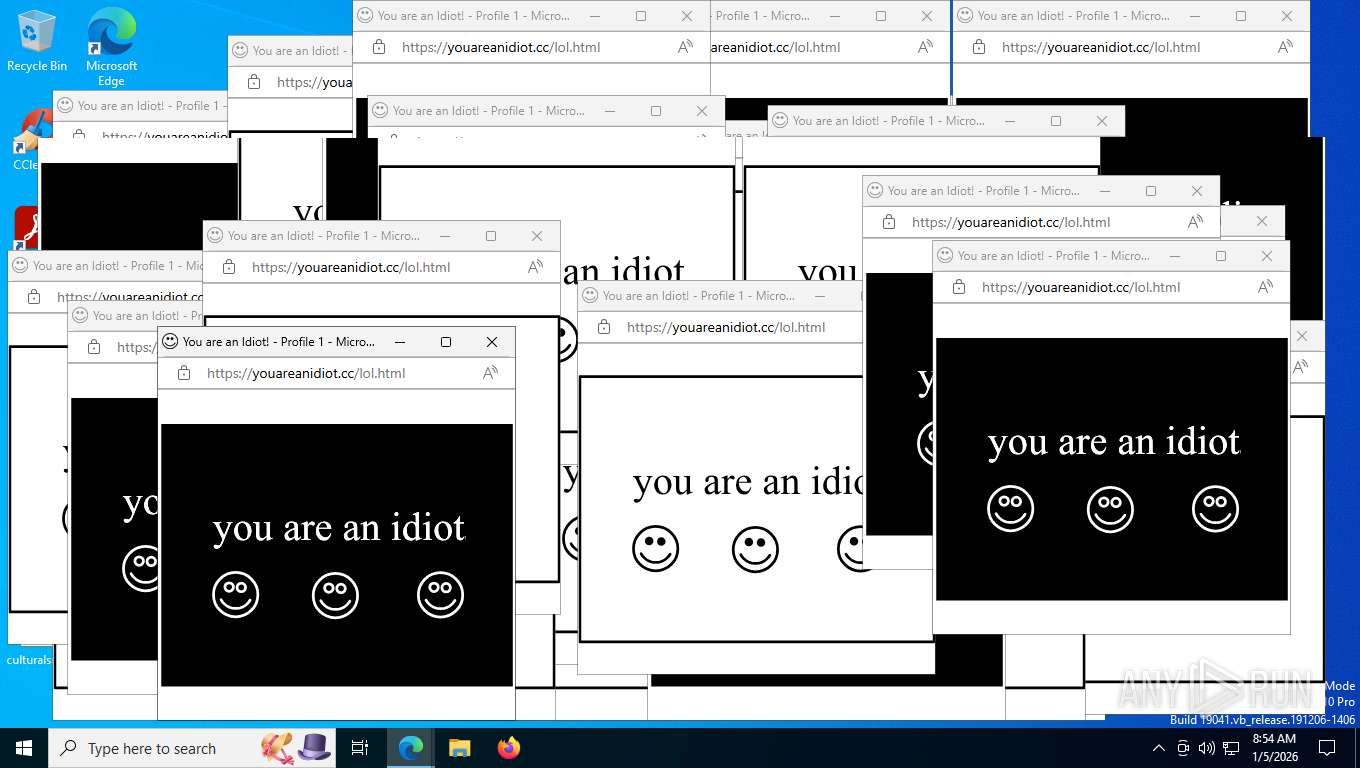Launch Microsoft Edge from the desktop shortcut
Screen dimensions: 1360x768
click(x=111, y=47)
